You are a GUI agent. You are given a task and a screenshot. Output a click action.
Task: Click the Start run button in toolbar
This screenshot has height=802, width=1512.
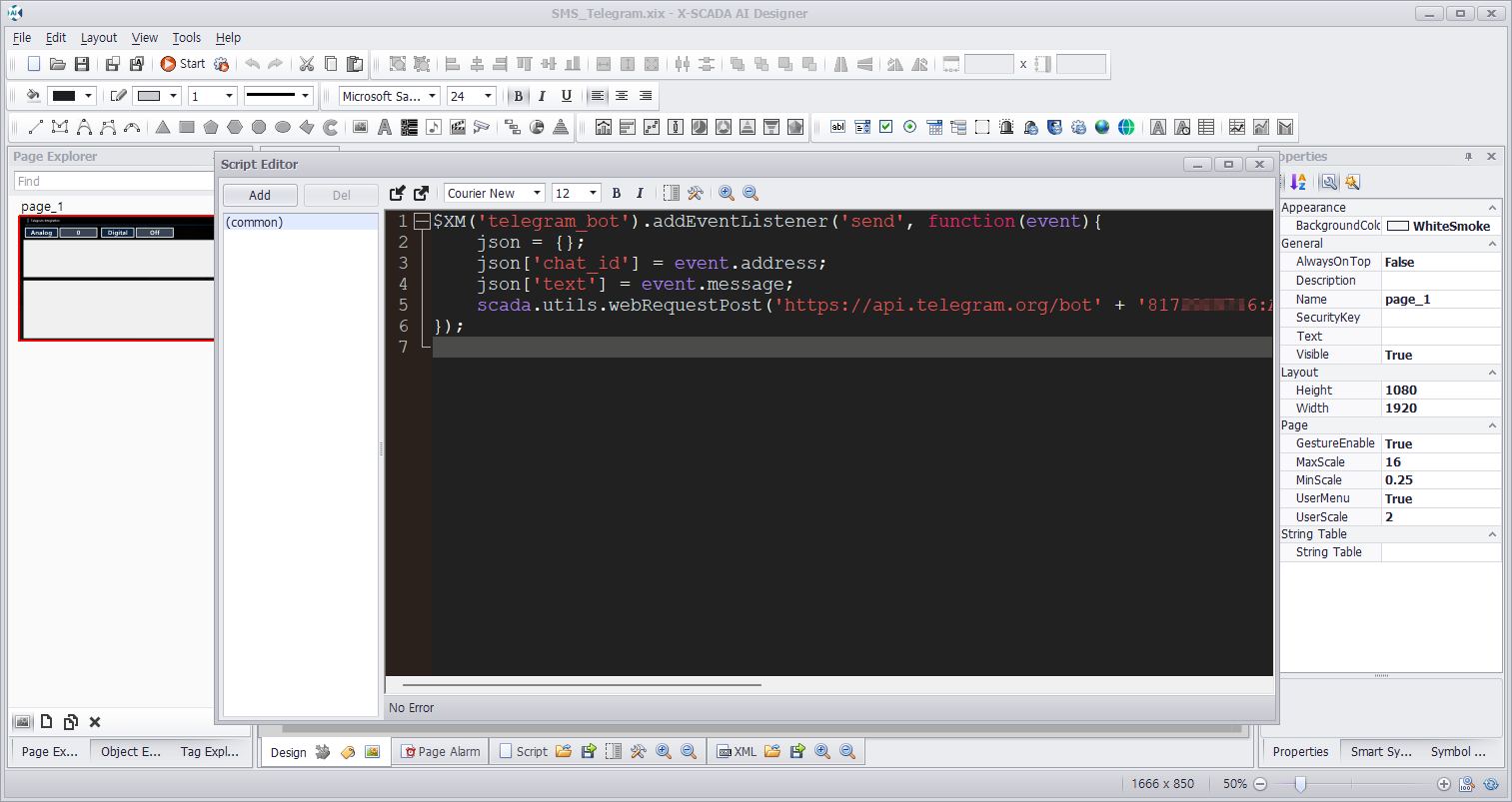pos(182,64)
